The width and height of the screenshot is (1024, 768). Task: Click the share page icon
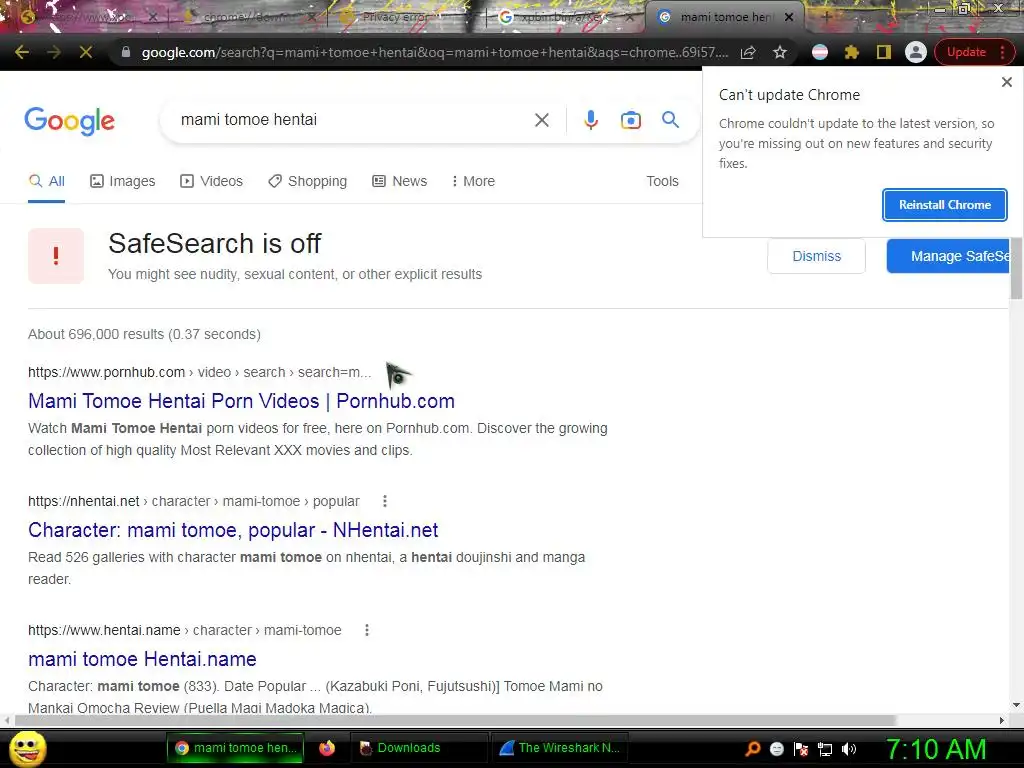(x=748, y=52)
